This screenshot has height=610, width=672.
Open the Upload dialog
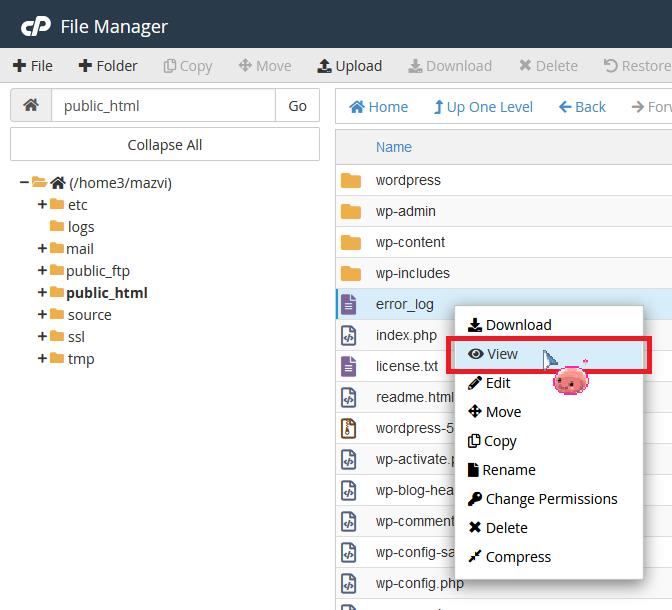pyautogui.click(x=349, y=66)
